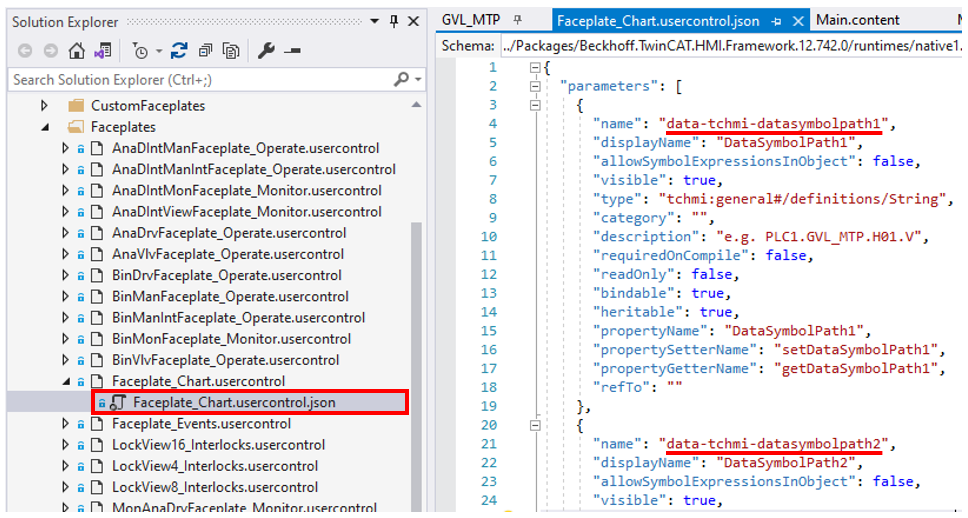Toggle Show All Files icon
Screen dimensions: 968x518
231,51
